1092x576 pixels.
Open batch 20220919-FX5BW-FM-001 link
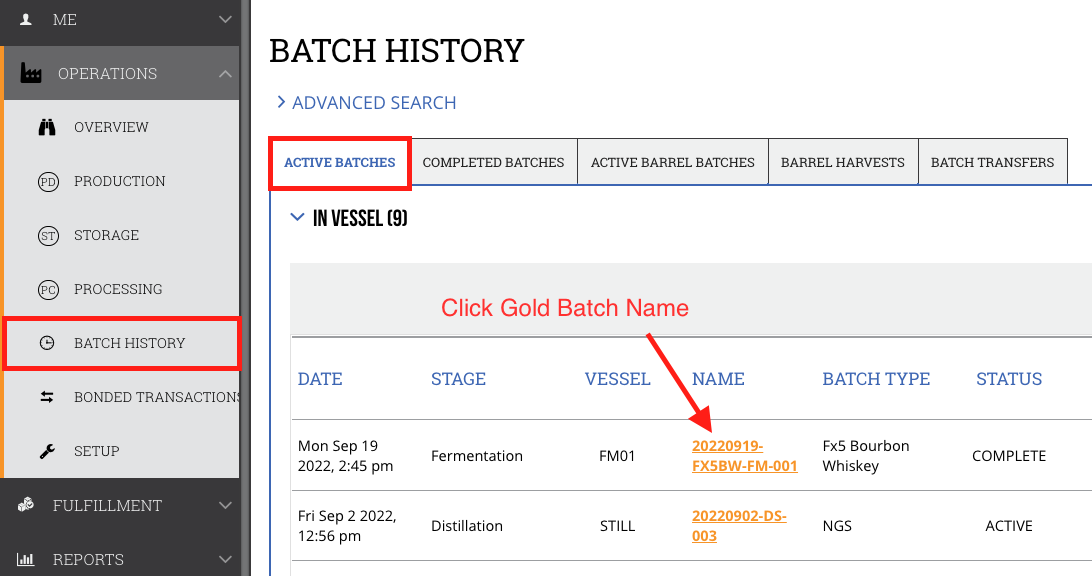[744, 456]
